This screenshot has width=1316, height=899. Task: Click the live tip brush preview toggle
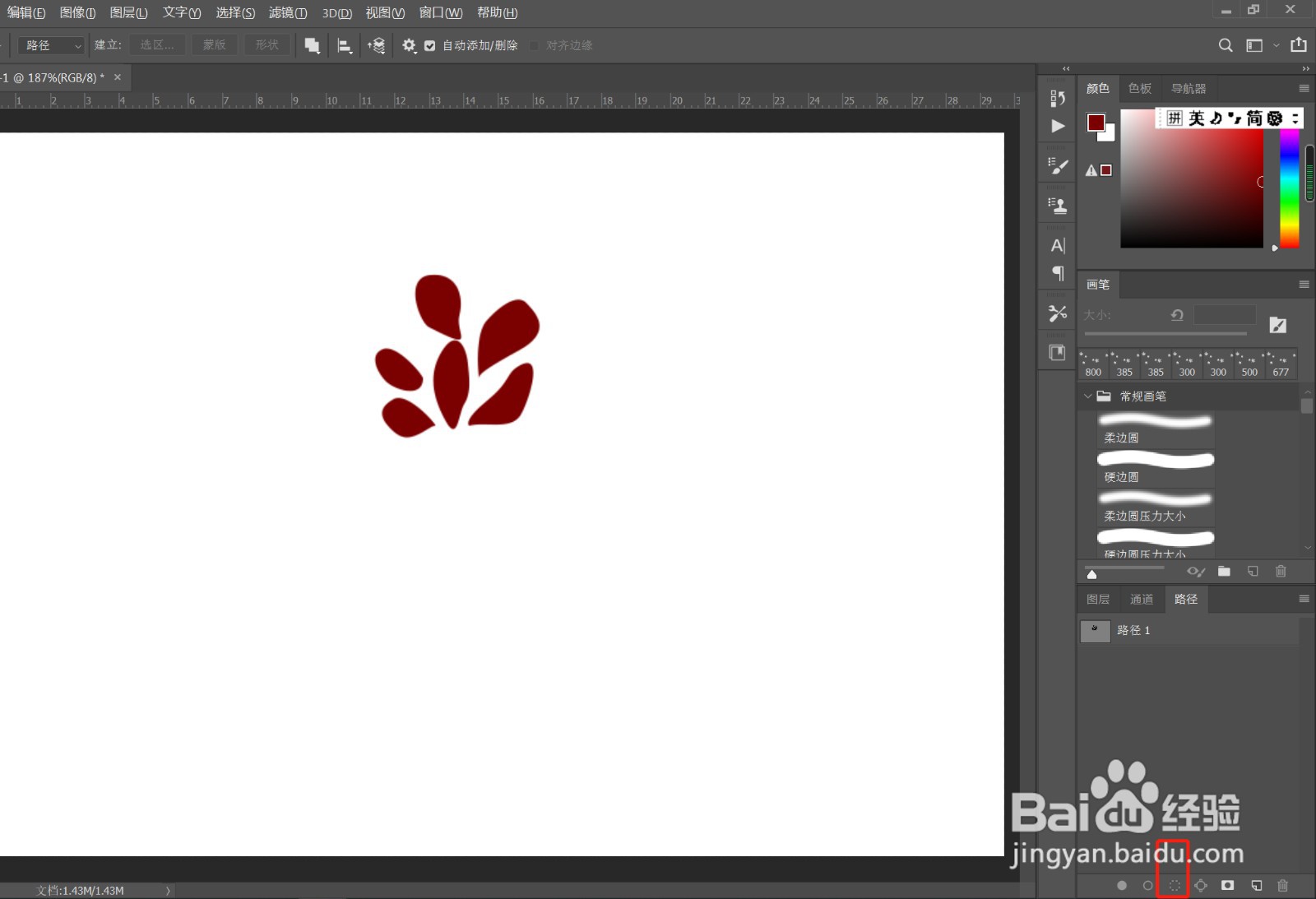pos(1196,572)
